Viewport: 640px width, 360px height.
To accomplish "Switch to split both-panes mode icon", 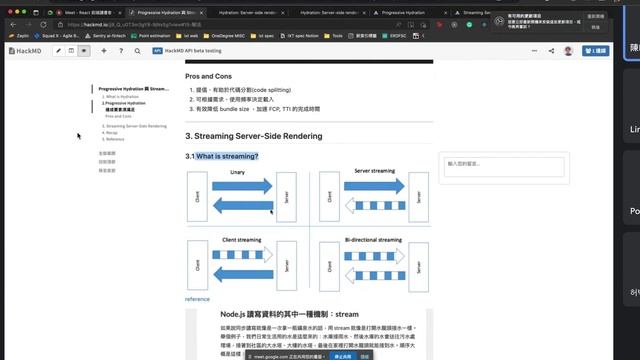I will 71,51.
